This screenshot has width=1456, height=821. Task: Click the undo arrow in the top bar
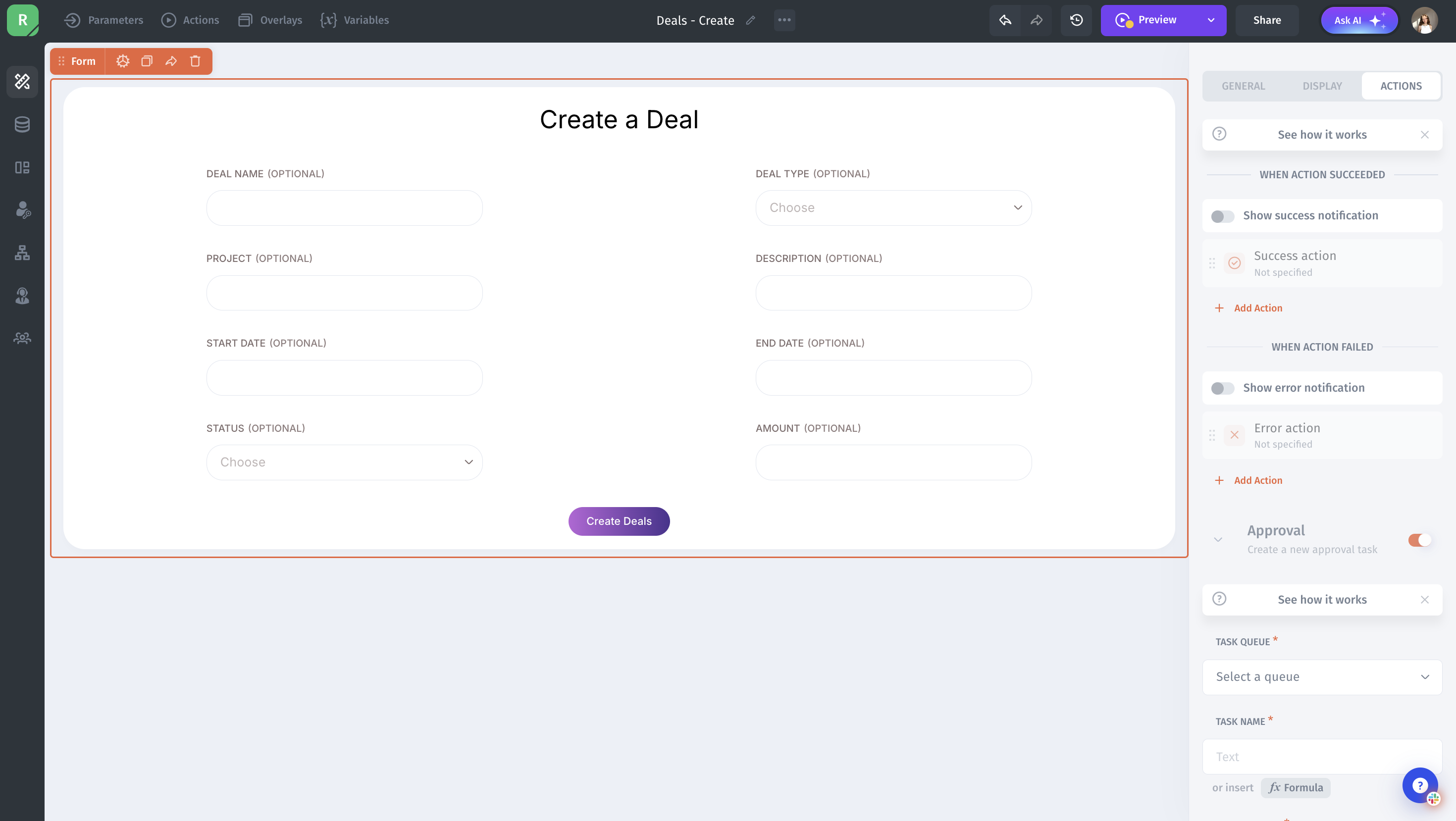tap(1005, 20)
